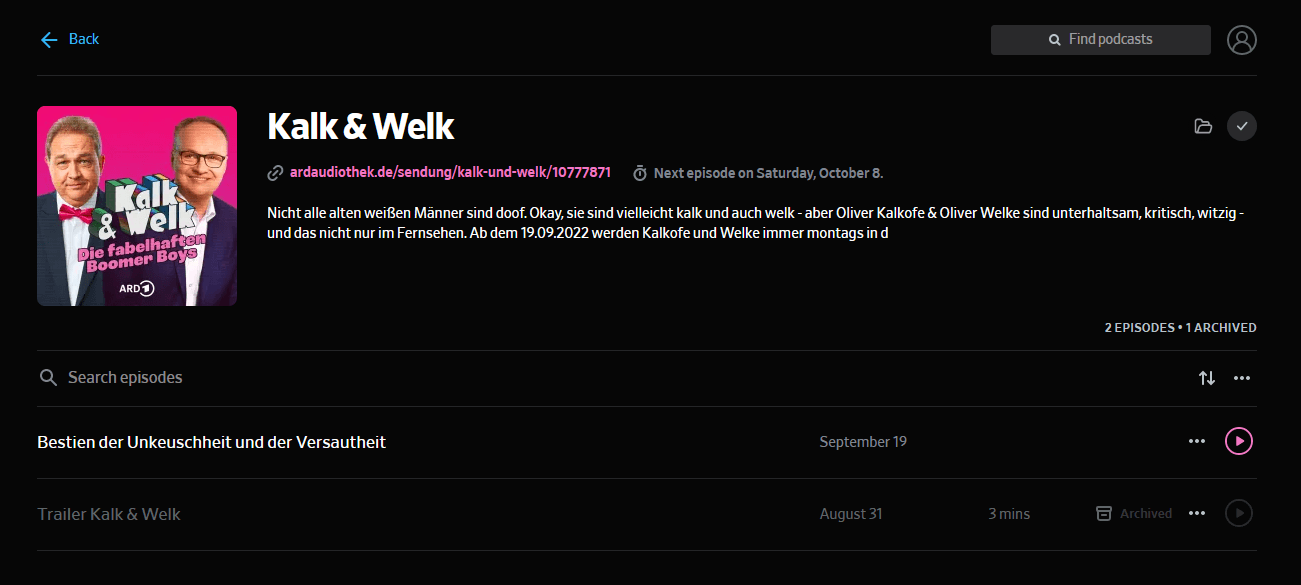
Task: Click the Kalk & Welk cover artwork
Action: 137,206
